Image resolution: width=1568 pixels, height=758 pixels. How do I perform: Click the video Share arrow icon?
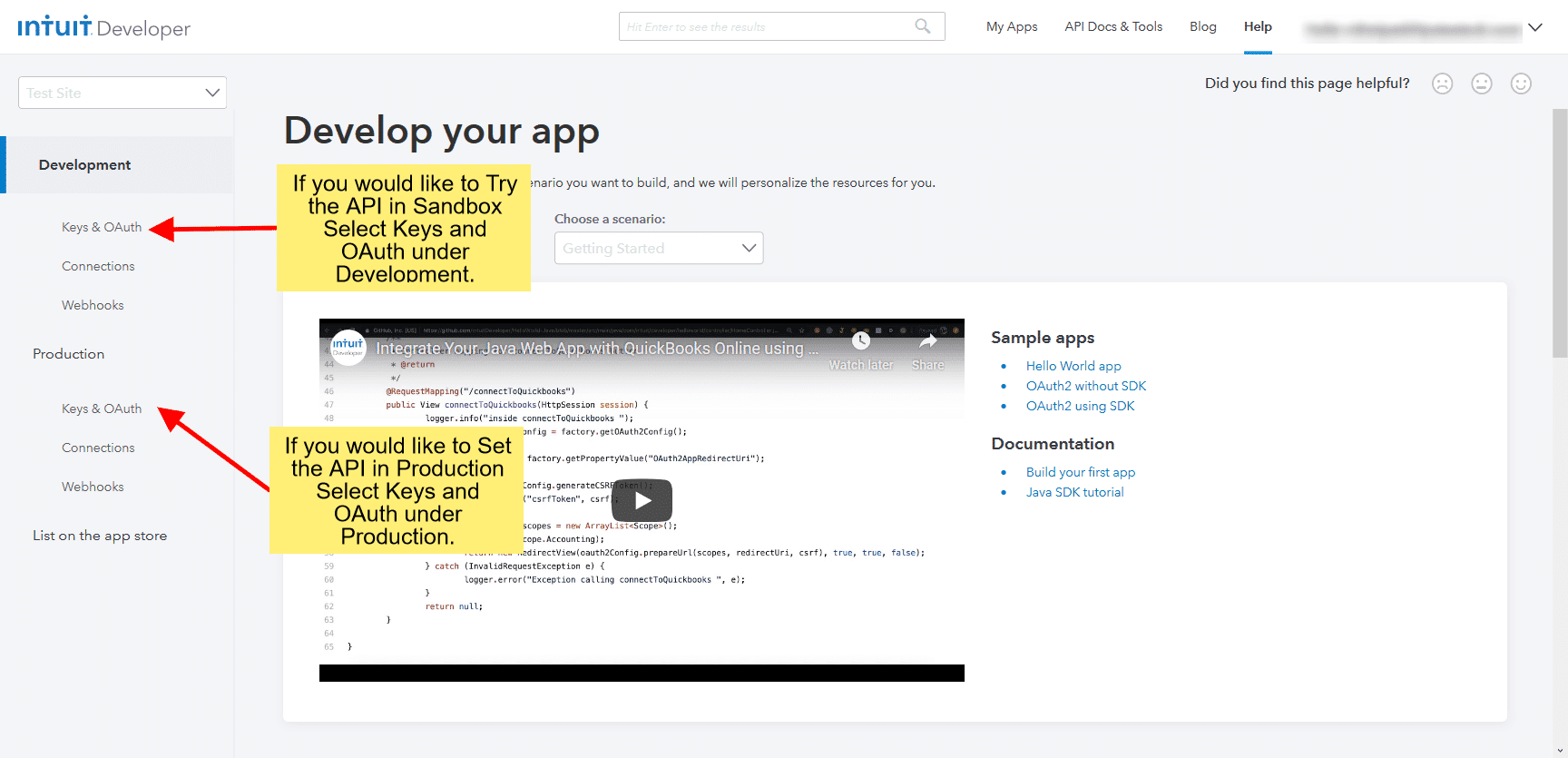pyautogui.click(x=927, y=341)
